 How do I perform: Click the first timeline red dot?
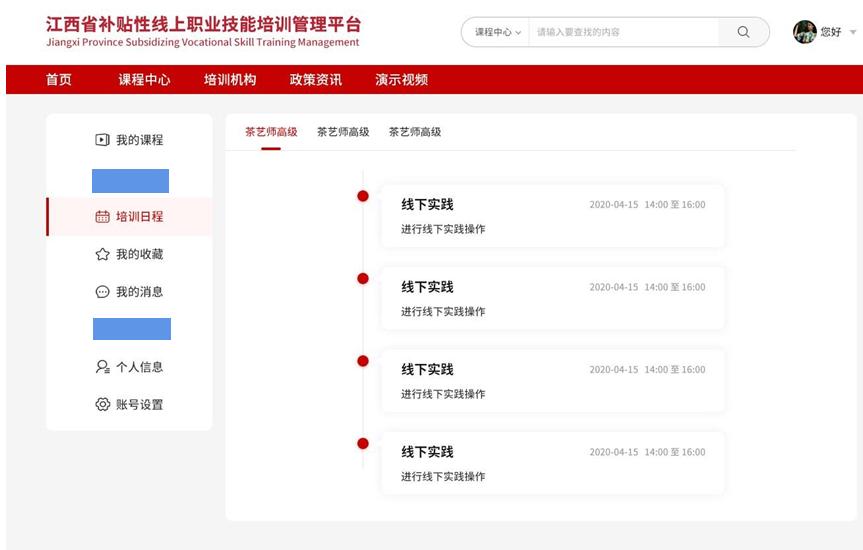[363, 196]
